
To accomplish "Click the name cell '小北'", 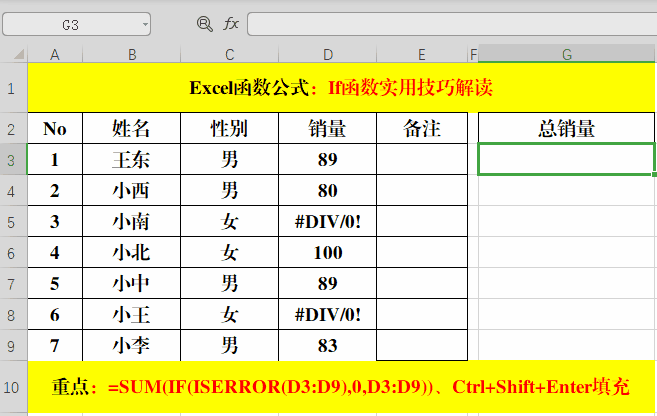I will point(132,253).
